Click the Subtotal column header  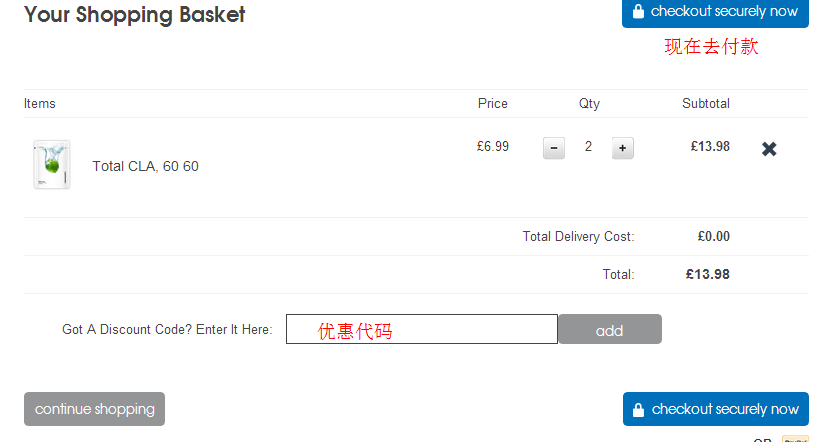point(706,104)
